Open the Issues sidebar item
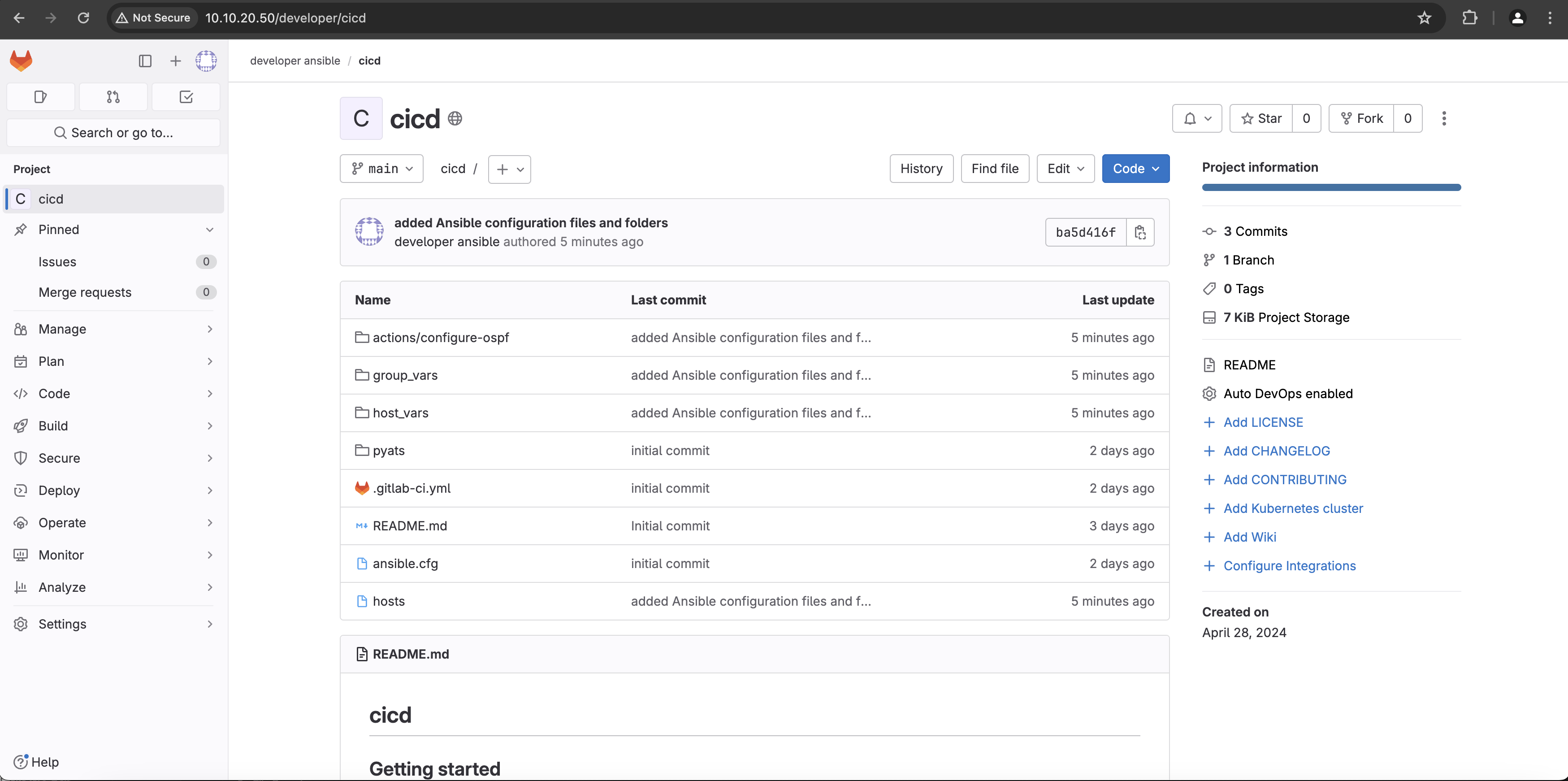This screenshot has width=1568, height=781. click(57, 262)
